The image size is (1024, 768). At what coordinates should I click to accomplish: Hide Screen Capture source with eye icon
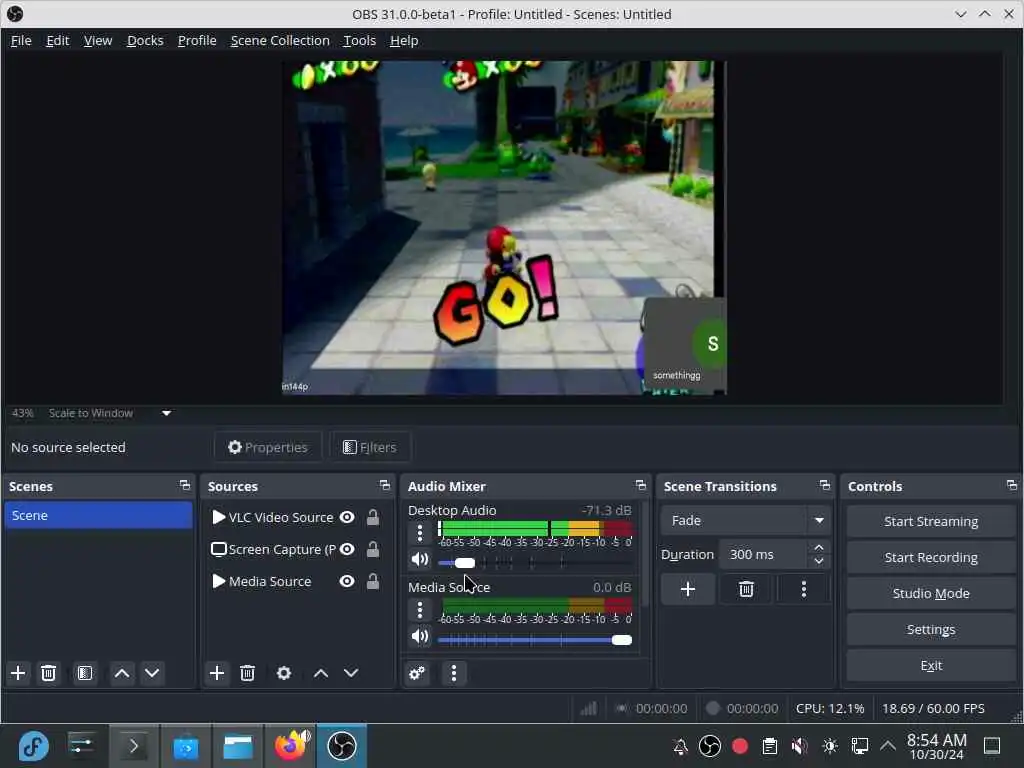coord(347,549)
